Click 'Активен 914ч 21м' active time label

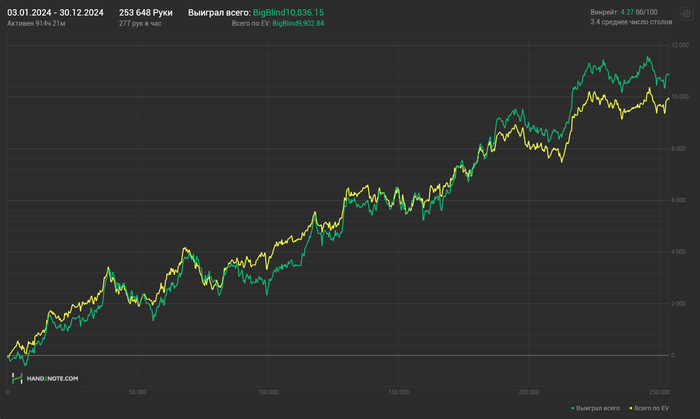coord(36,23)
